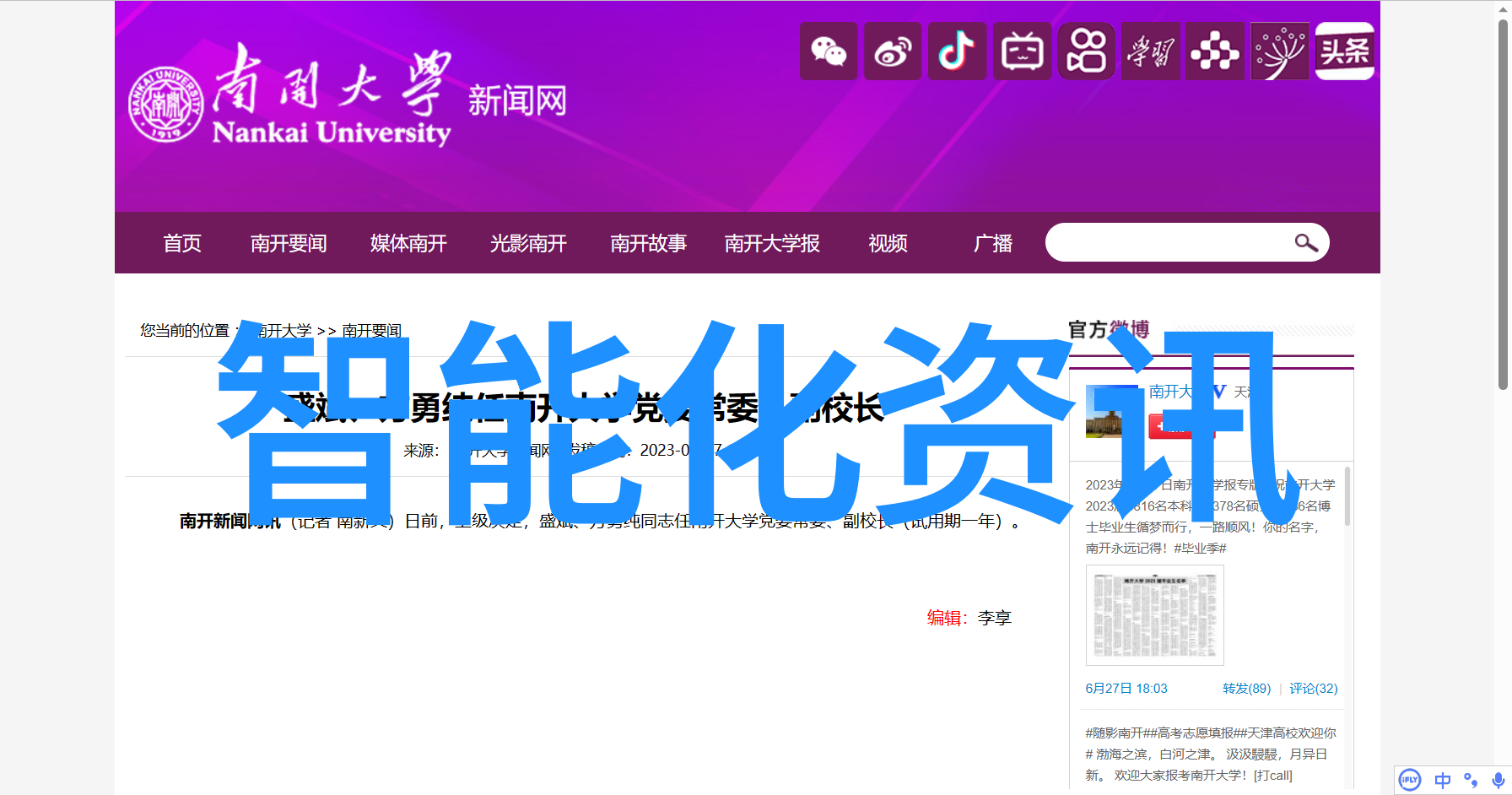Click the search magnifier icon

(x=1306, y=243)
